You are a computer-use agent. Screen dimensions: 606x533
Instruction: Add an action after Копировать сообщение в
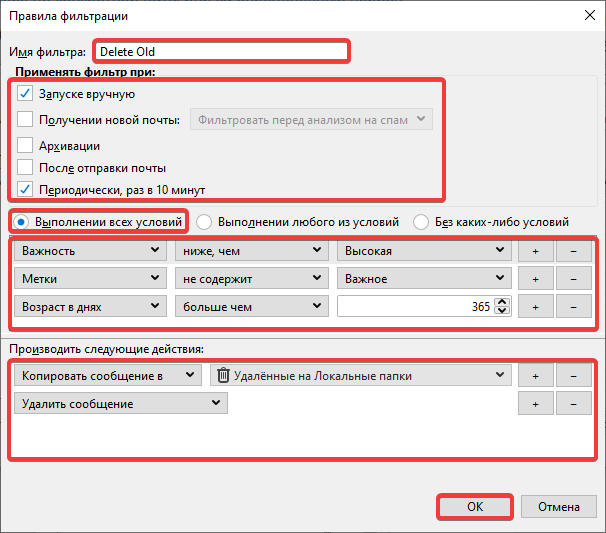pyautogui.click(x=535, y=375)
